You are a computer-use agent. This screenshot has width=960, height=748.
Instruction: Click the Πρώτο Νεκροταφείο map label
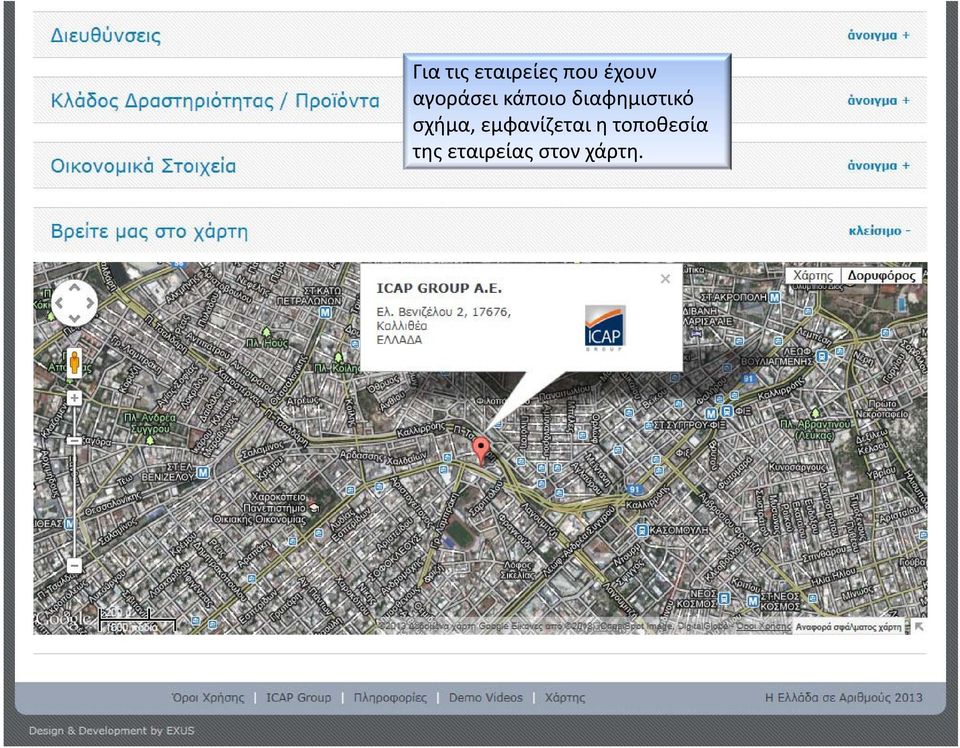(x=882, y=409)
